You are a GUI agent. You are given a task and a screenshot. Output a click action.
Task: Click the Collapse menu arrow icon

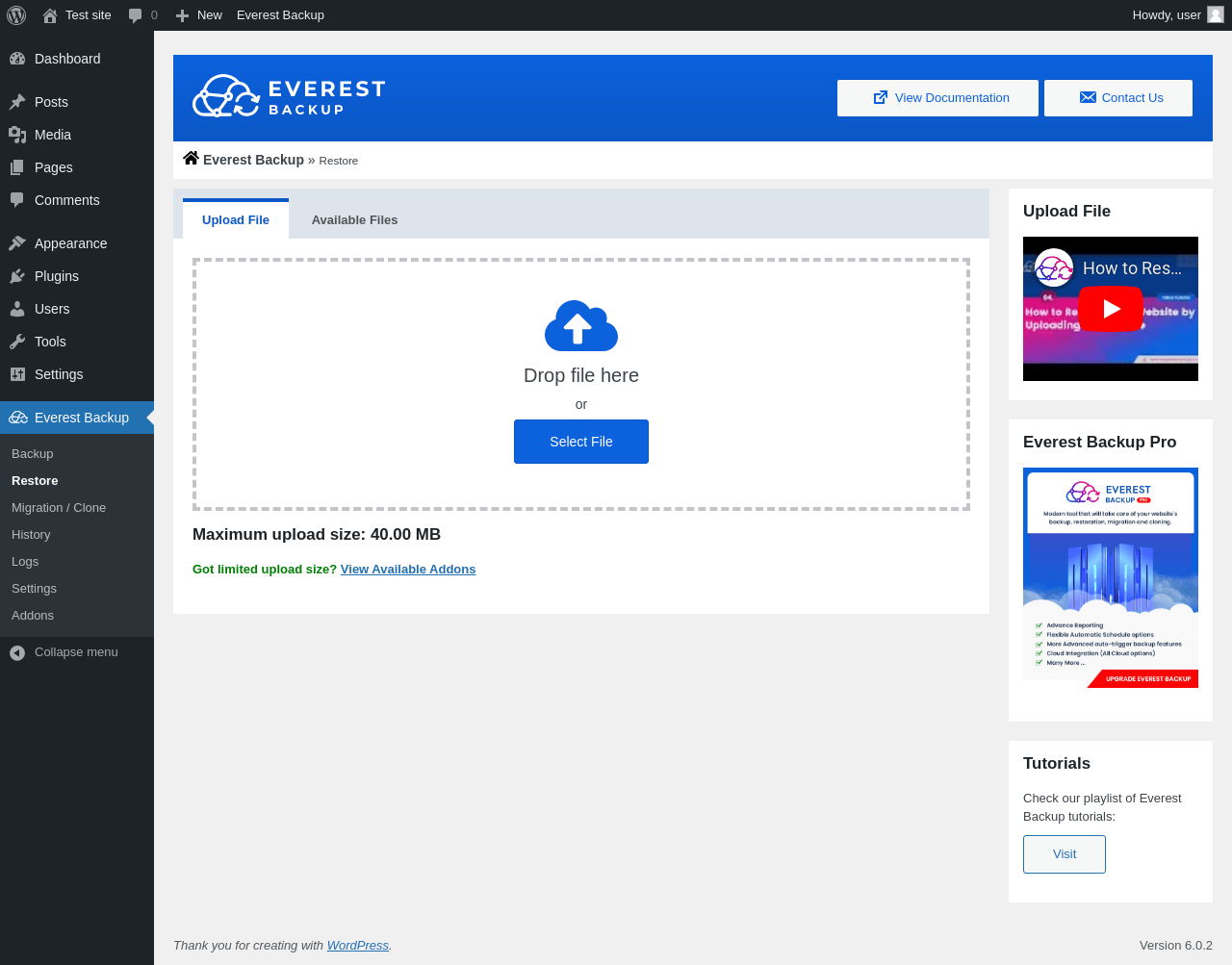(x=17, y=653)
